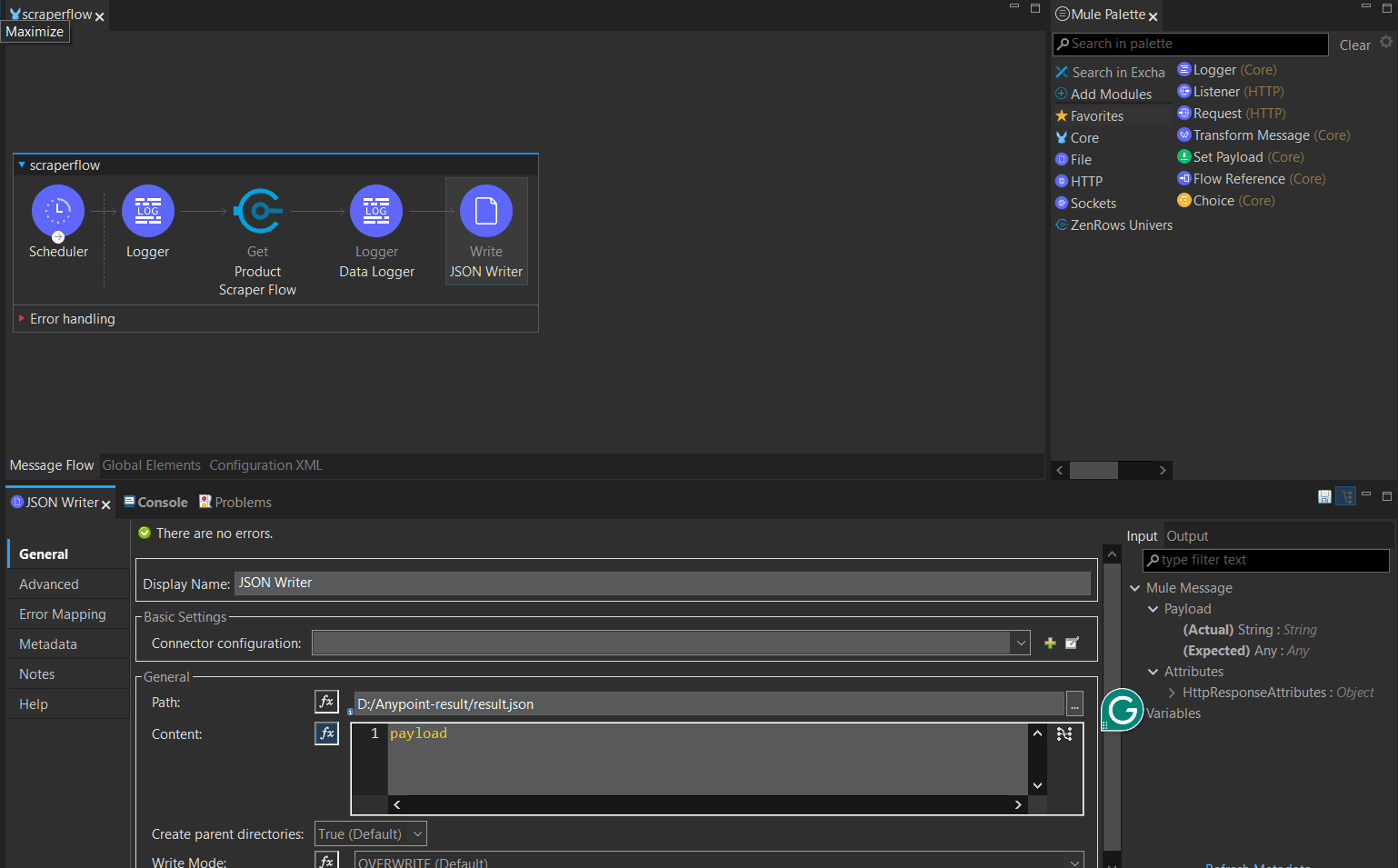Show File module in palette
Image resolution: width=1398 pixels, height=868 pixels.
coord(1073,160)
